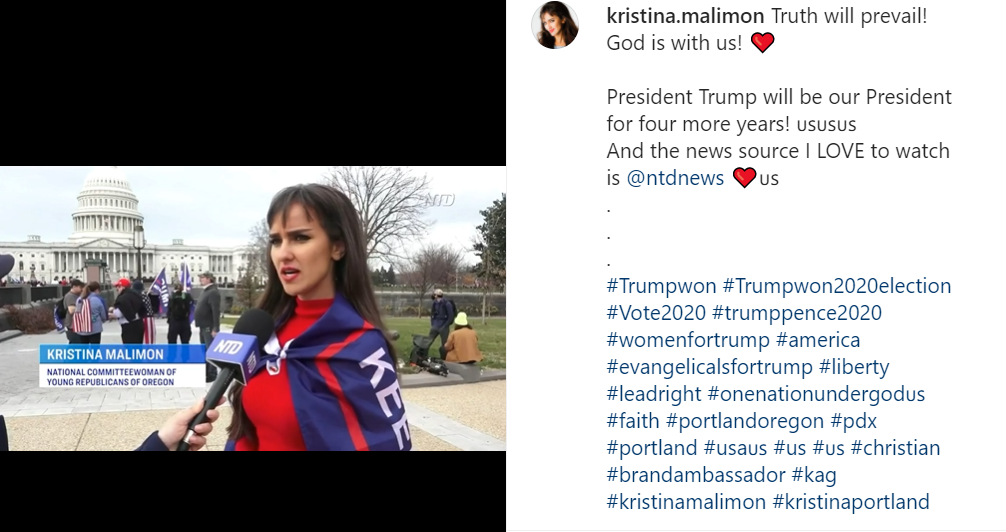Open the #Trumpwon hashtag
The width and height of the screenshot is (1006, 532).
tap(661, 286)
